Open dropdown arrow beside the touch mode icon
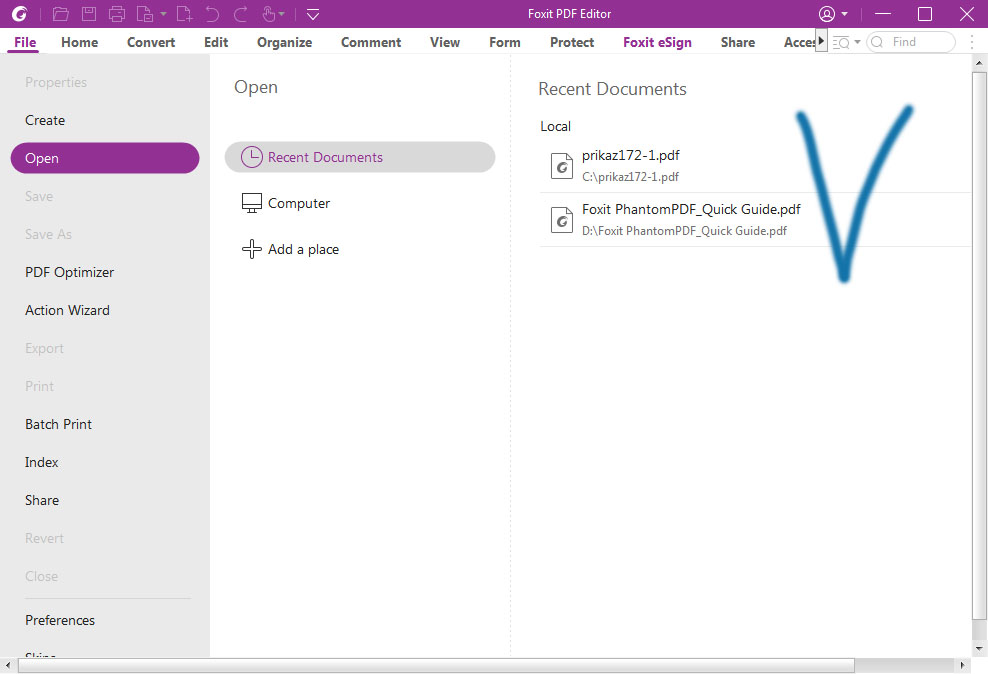Image resolution: width=988 pixels, height=674 pixels. click(x=282, y=14)
